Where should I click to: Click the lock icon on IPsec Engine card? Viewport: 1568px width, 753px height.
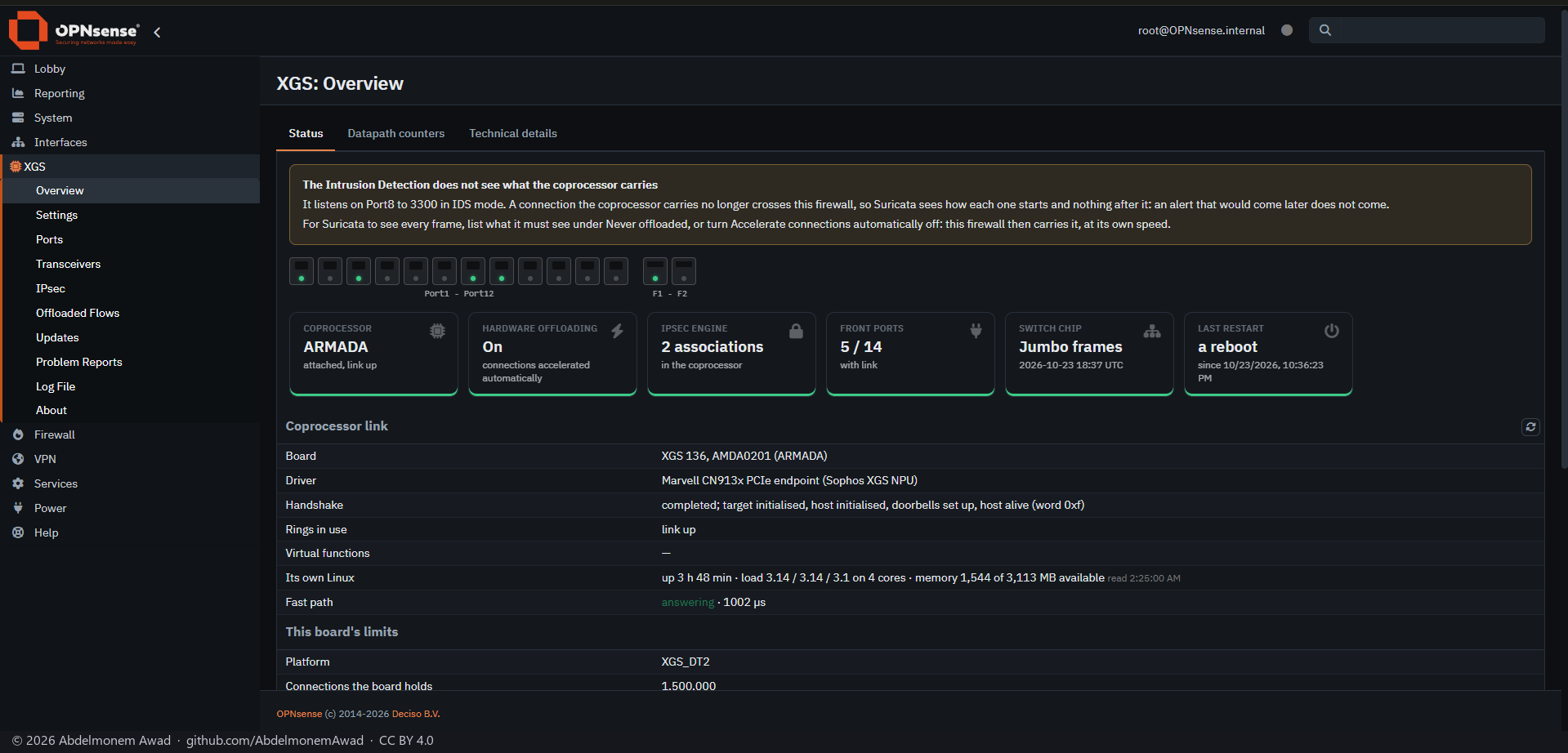pos(796,331)
